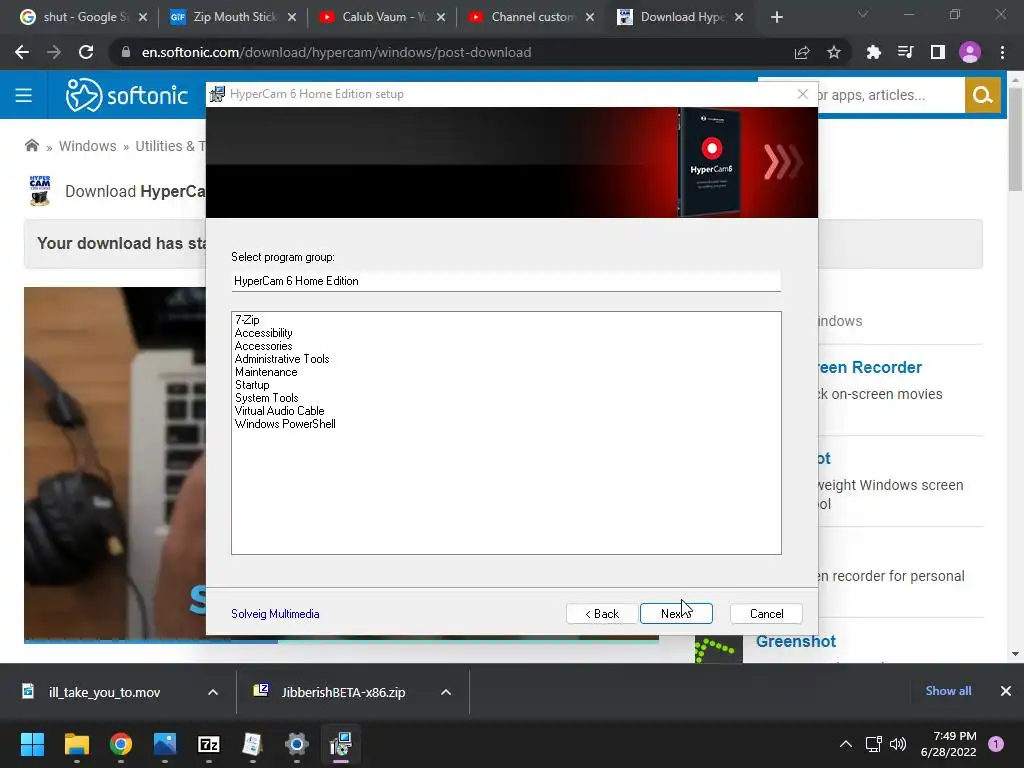
Task: Close the HyperCam setup dialog
Action: pos(803,94)
